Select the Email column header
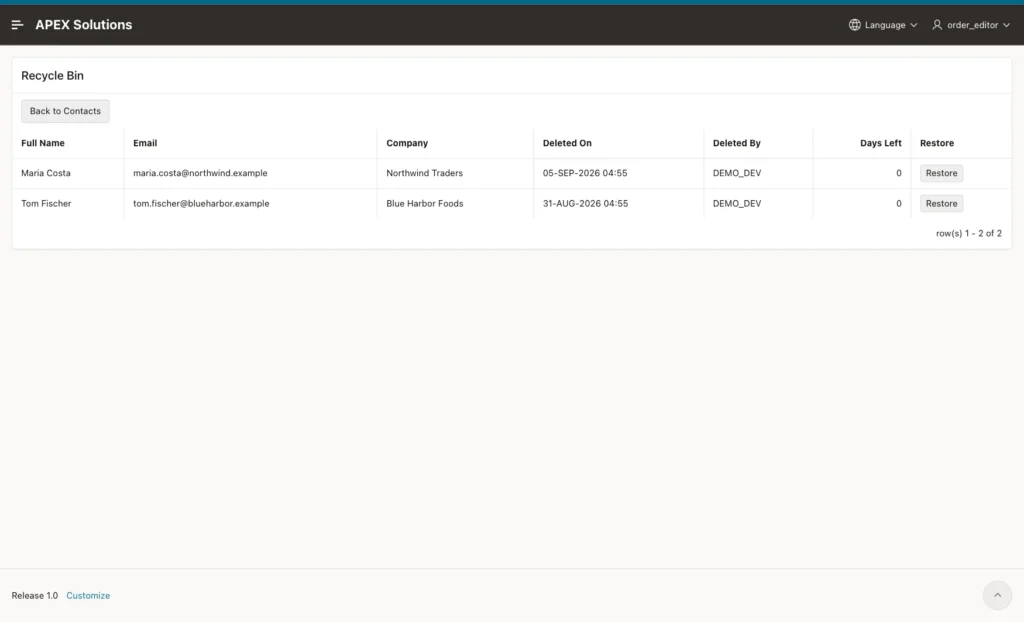 145,143
